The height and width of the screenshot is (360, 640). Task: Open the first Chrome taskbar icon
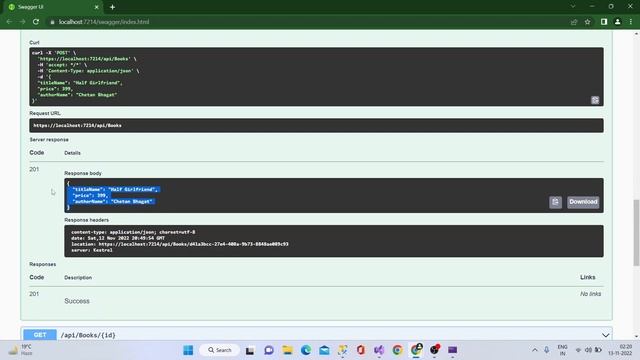click(x=397, y=350)
